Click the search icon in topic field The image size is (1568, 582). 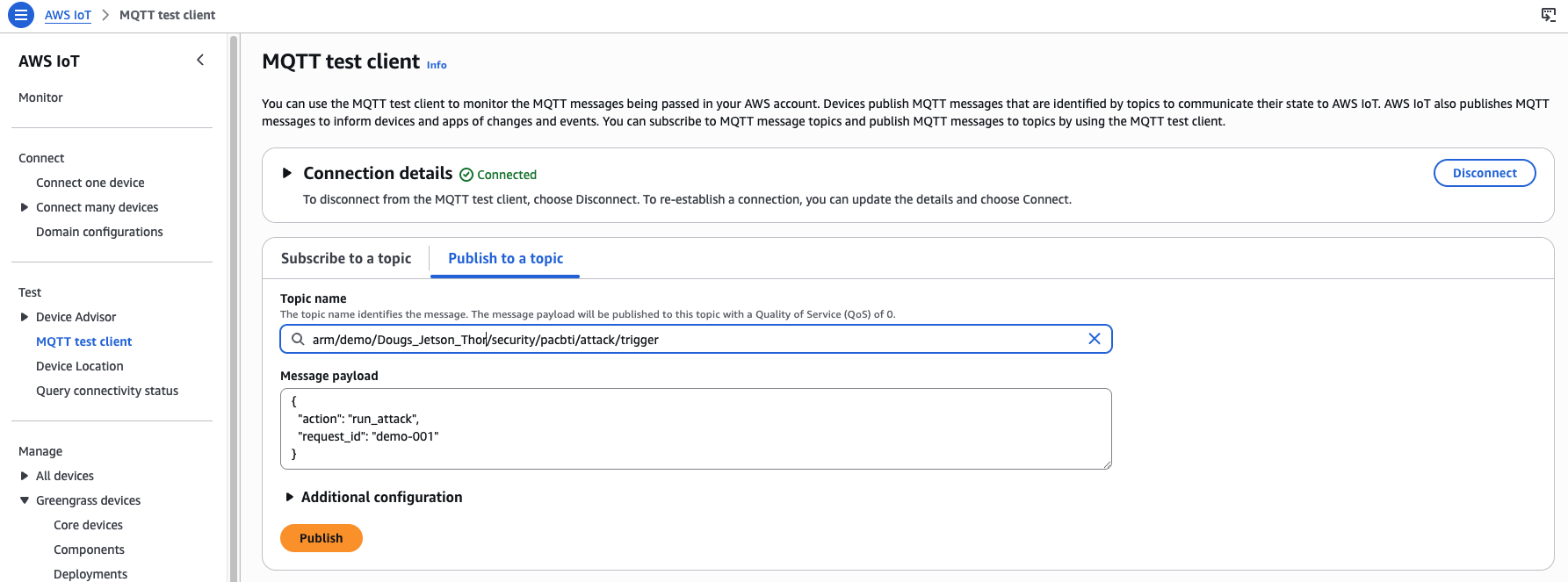coord(298,339)
